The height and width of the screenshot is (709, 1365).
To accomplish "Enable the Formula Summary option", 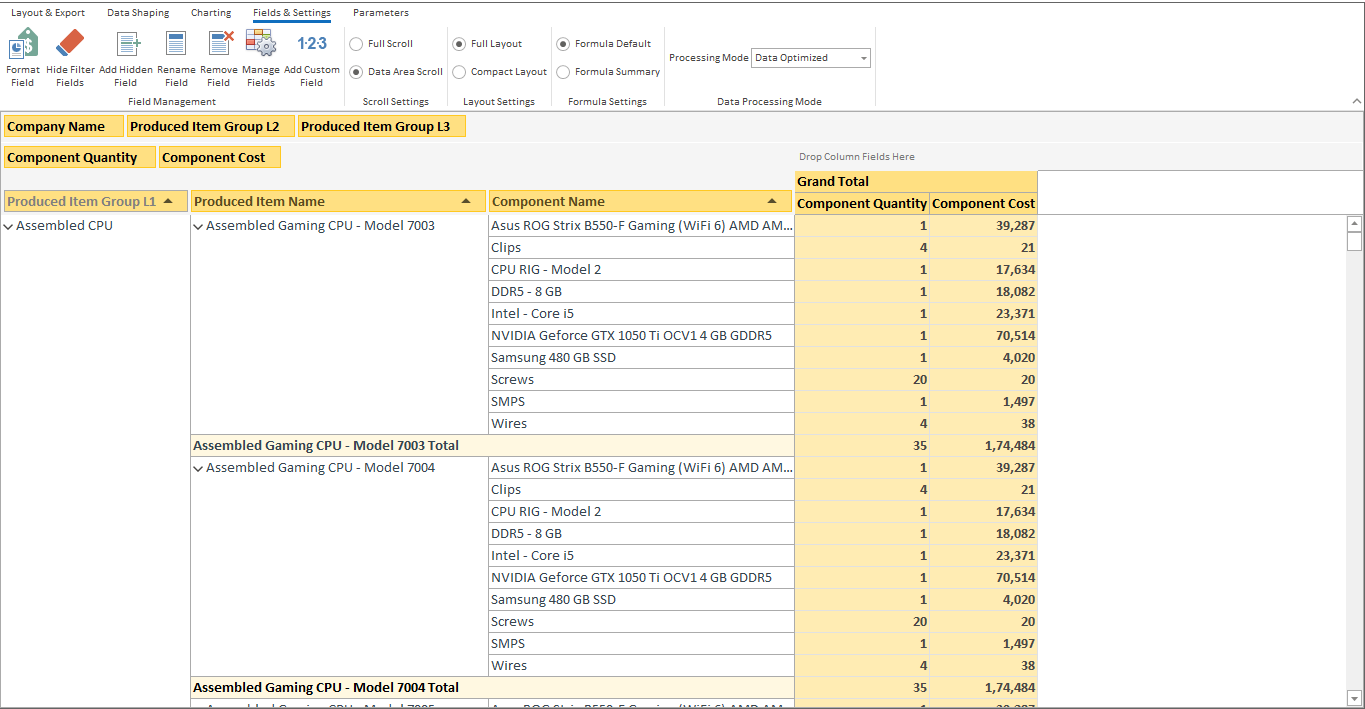I will tap(564, 72).
